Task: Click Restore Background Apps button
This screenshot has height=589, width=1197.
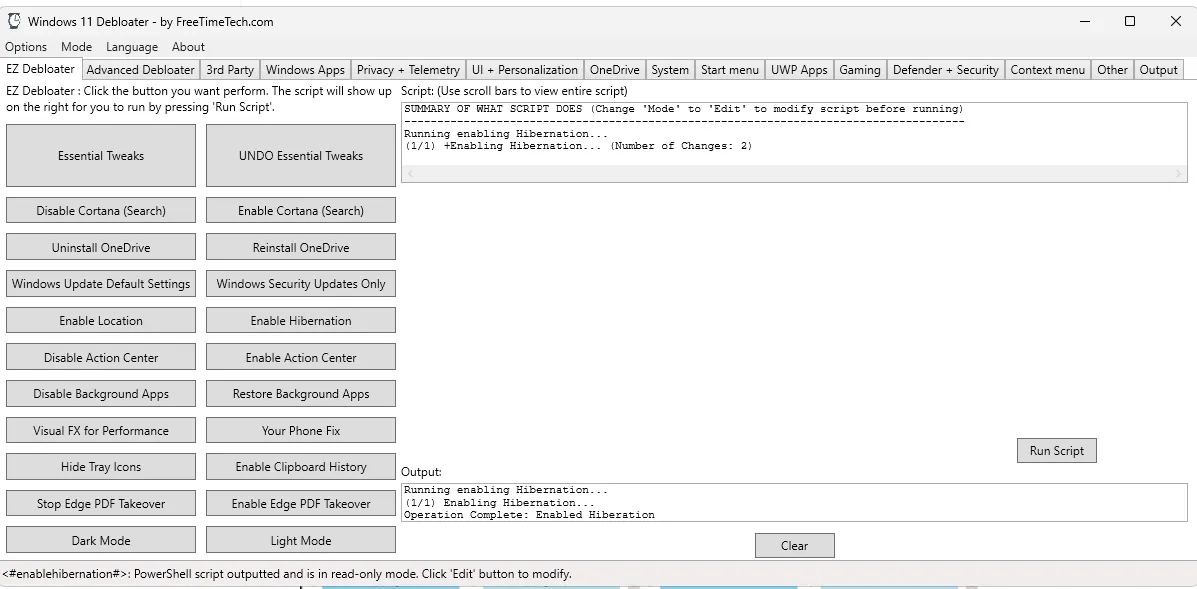Action: tap(301, 394)
